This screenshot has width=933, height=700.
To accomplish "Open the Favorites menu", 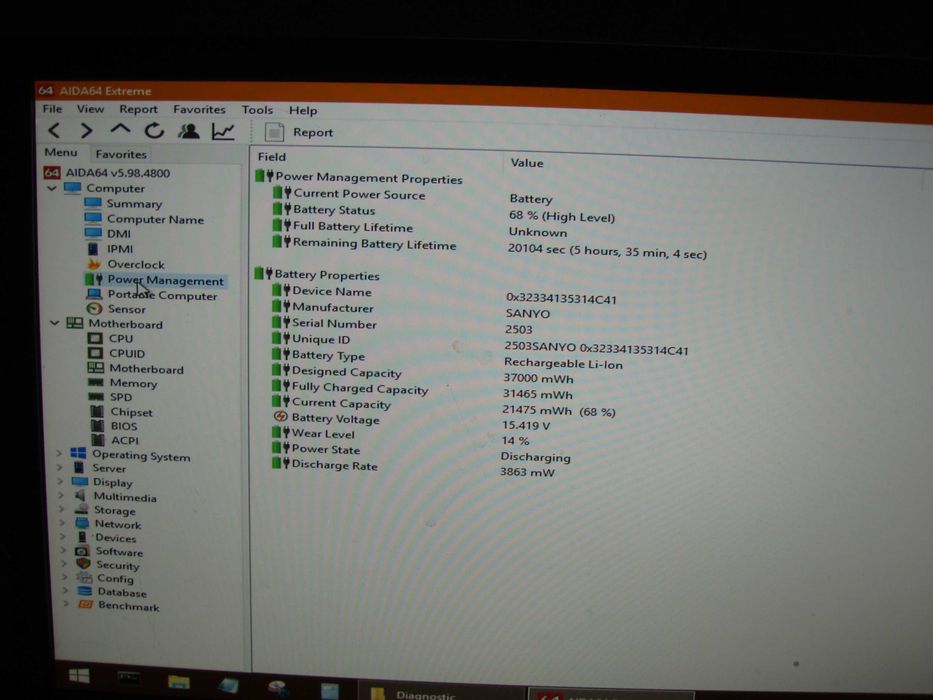I will [199, 110].
